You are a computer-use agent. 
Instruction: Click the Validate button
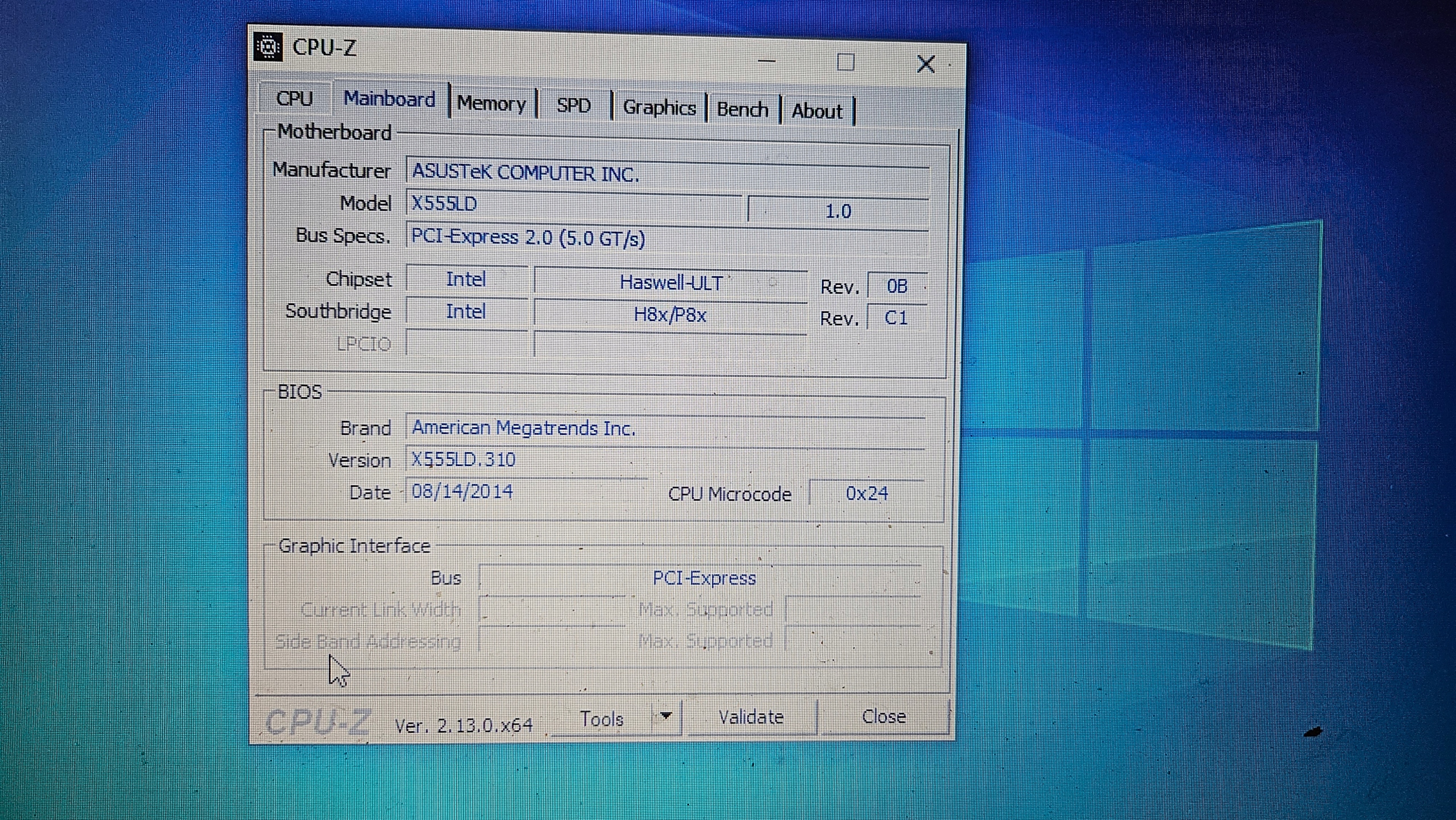point(751,717)
